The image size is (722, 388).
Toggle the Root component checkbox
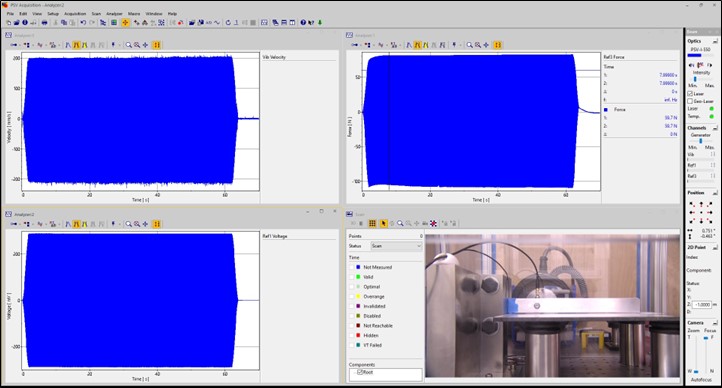pyautogui.click(x=360, y=372)
